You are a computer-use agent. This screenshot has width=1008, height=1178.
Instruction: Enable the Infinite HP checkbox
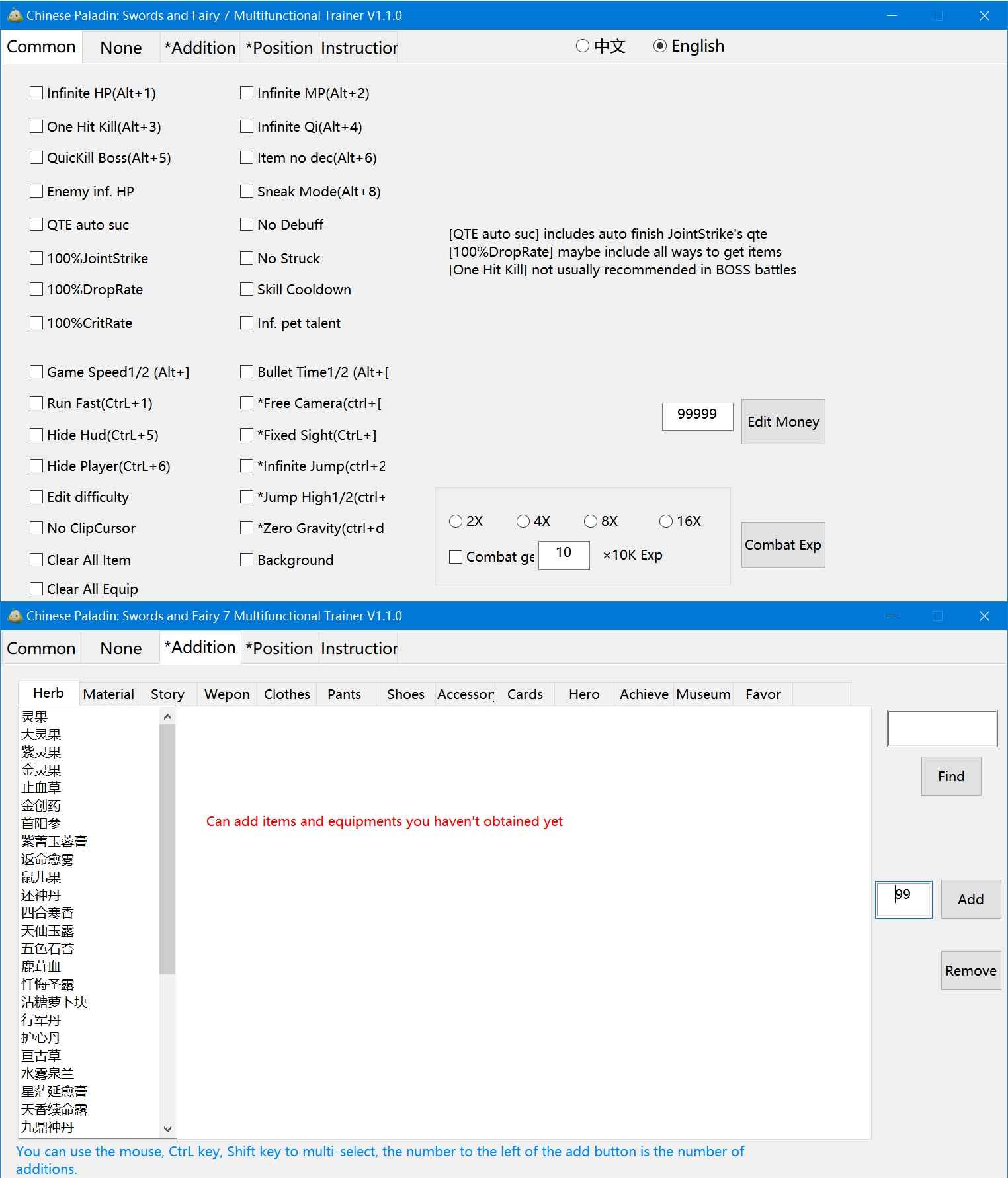point(36,93)
